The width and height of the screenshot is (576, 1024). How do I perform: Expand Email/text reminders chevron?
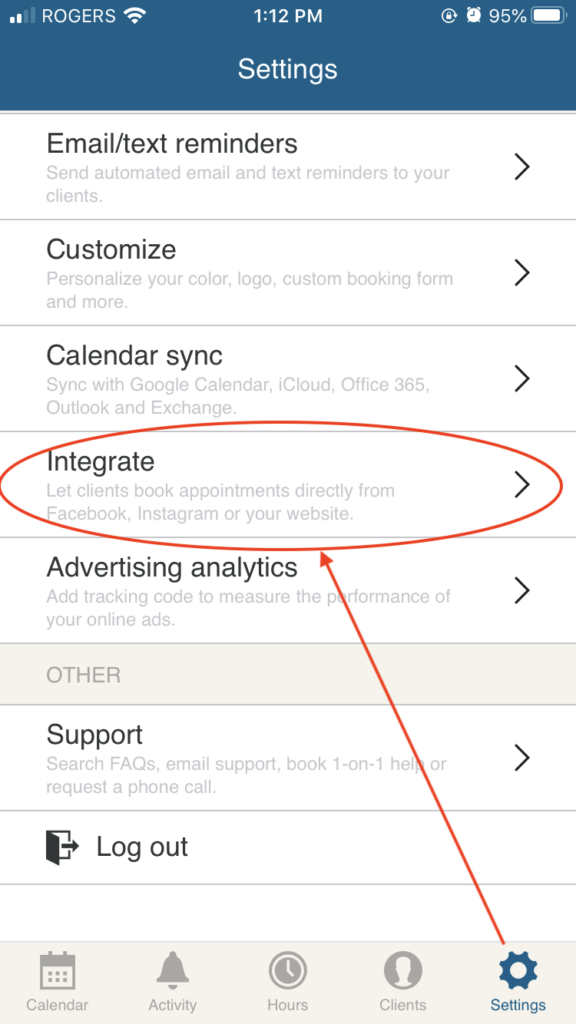[521, 167]
